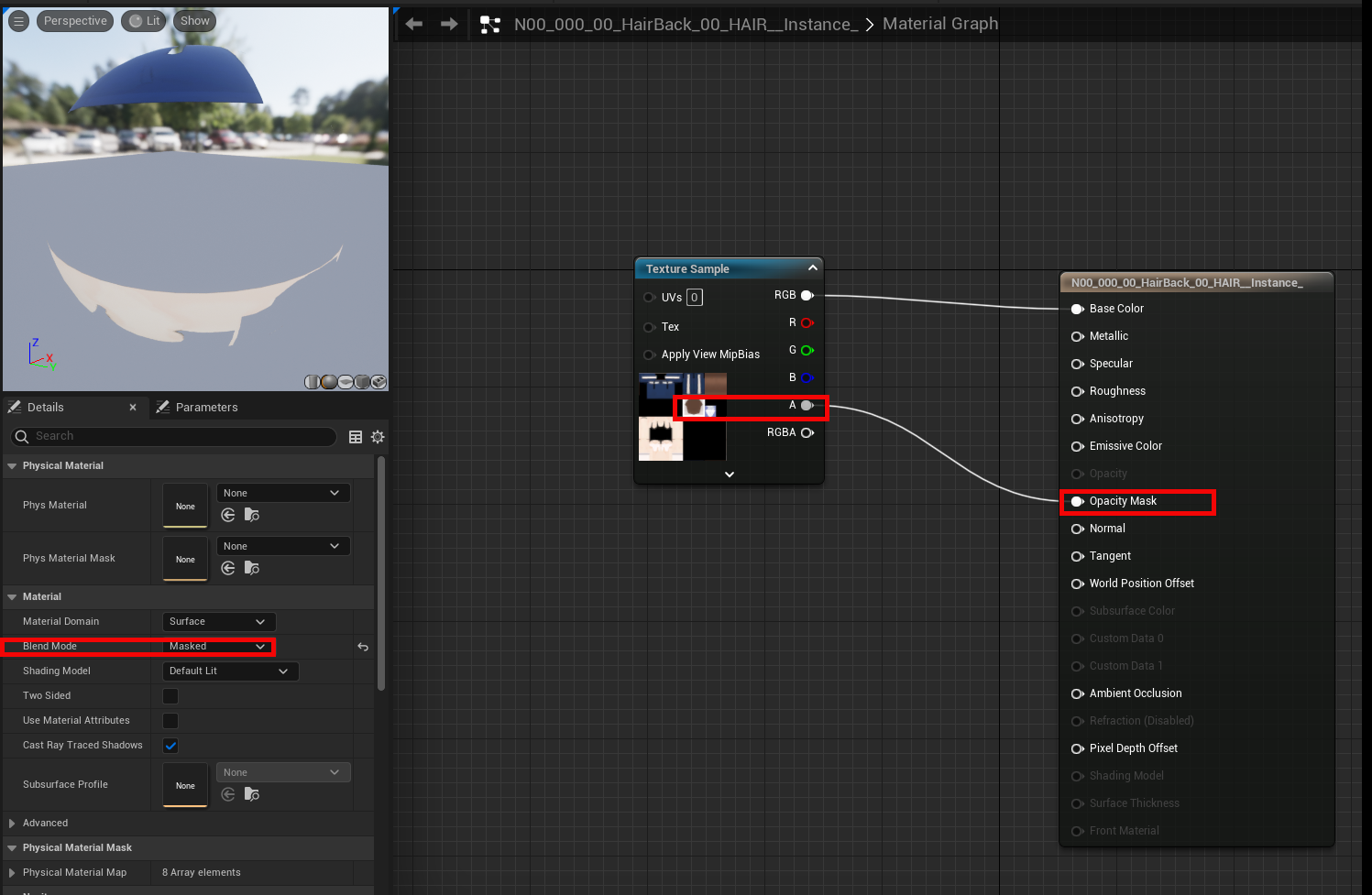The image size is (1372, 895).
Task: Collapse the Texture Sample node header
Action: [812, 267]
